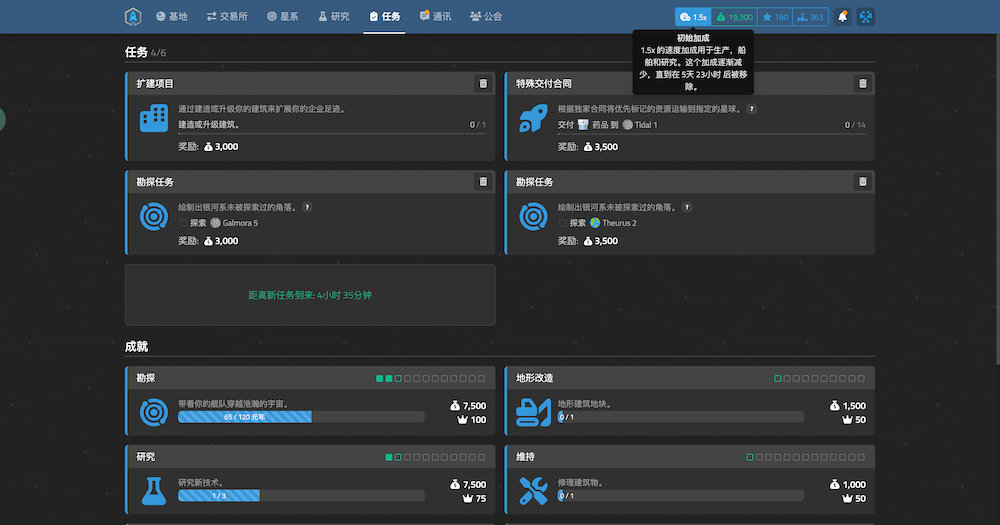Tick the 探索 Theurus 2 checkbox
1000x525 pixels.
562,223
